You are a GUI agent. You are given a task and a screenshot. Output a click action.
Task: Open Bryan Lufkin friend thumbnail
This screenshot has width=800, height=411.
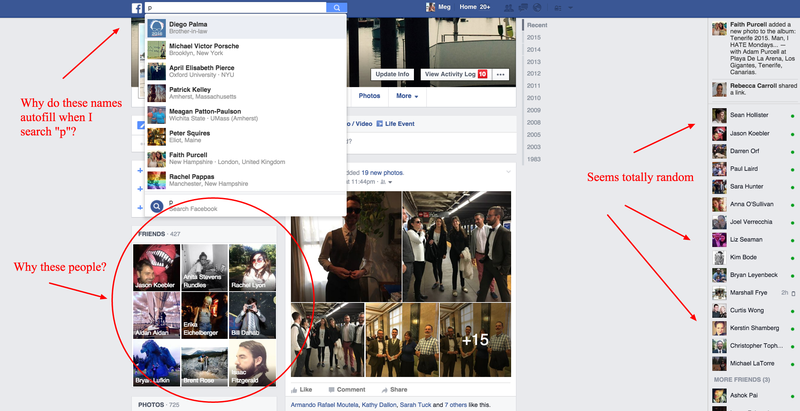point(157,363)
